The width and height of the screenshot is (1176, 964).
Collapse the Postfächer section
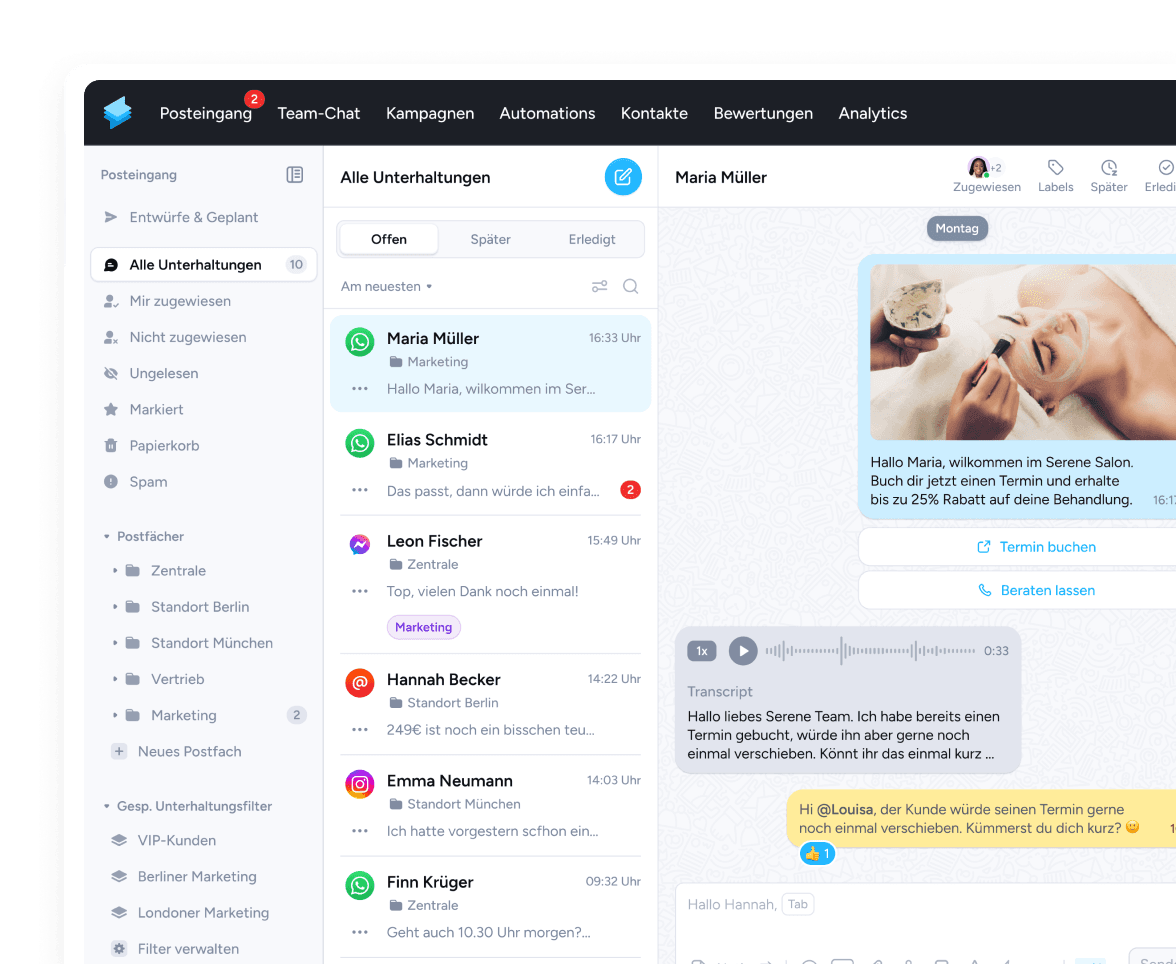tap(107, 537)
